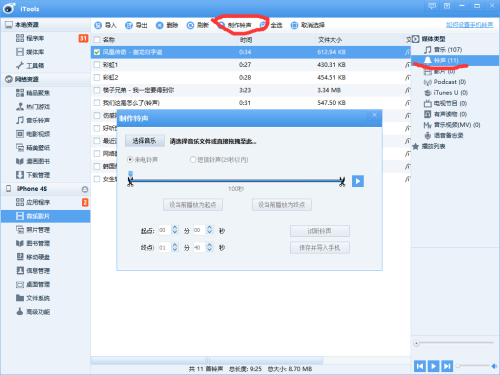Click 设当前播放为起点 button
This screenshot has height=375, width=500.
(x=193, y=205)
